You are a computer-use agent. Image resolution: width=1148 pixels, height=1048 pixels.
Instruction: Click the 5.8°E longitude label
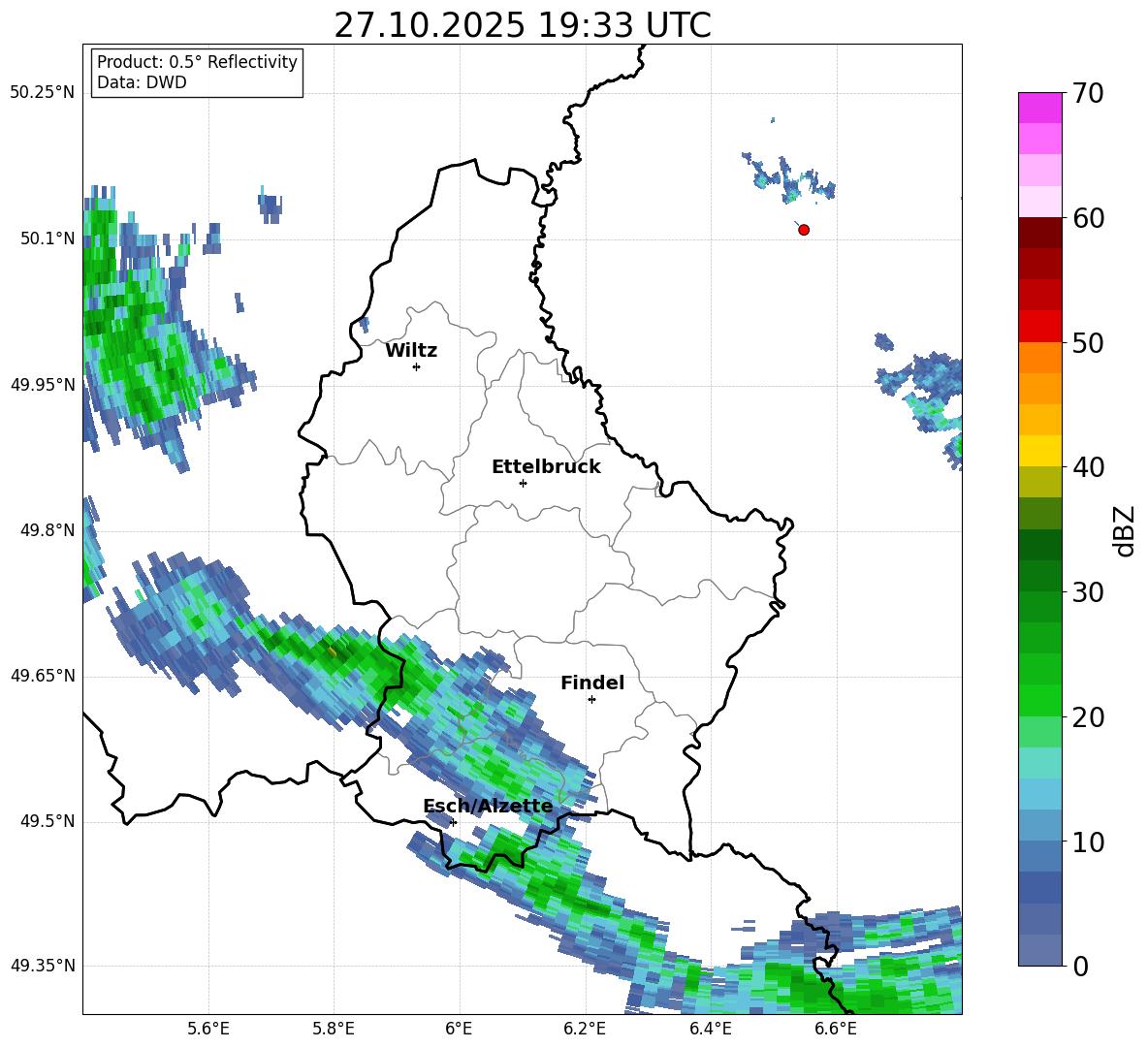[x=334, y=1029]
